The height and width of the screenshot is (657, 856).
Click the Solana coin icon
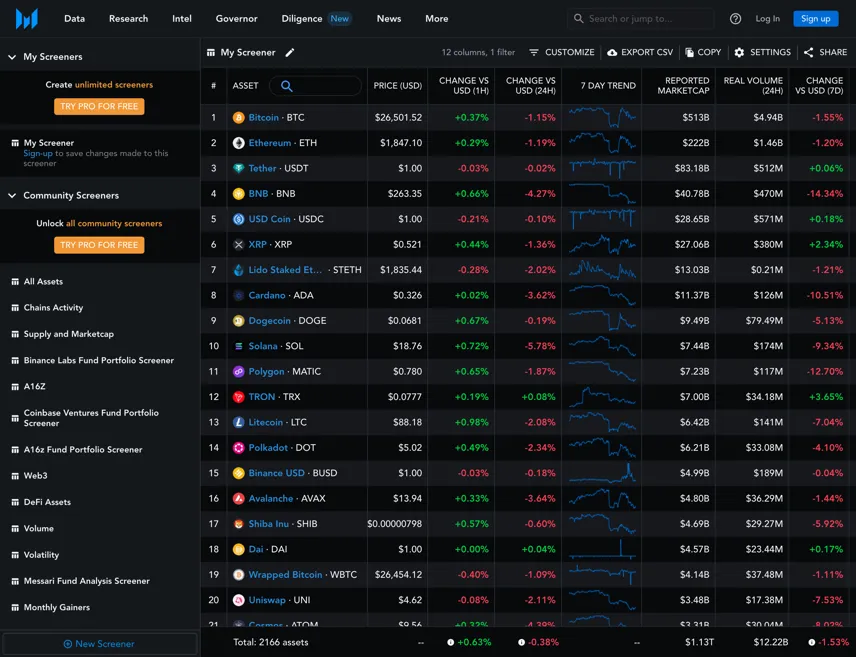(x=239, y=346)
